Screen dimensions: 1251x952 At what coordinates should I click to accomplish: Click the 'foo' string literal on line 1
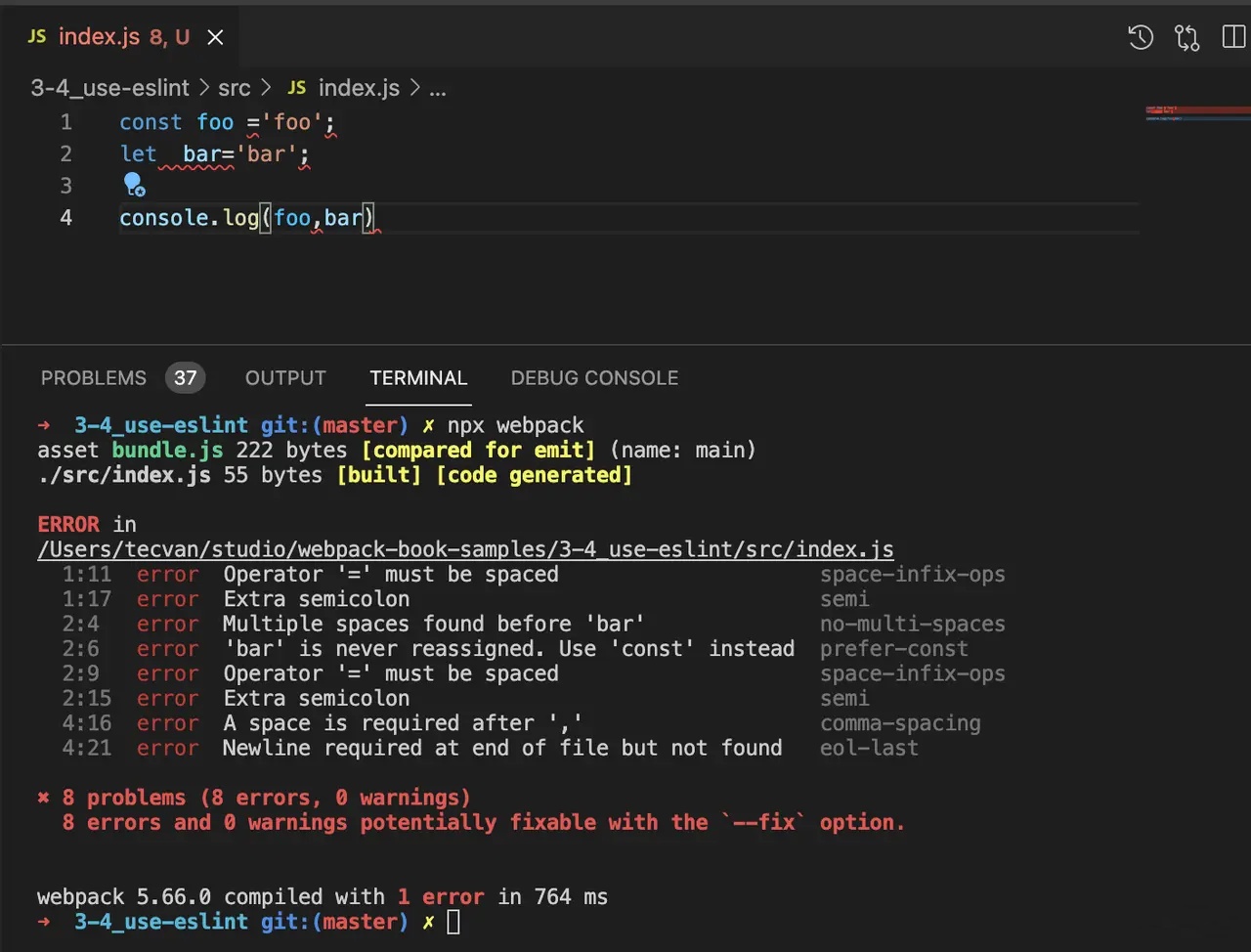point(291,122)
